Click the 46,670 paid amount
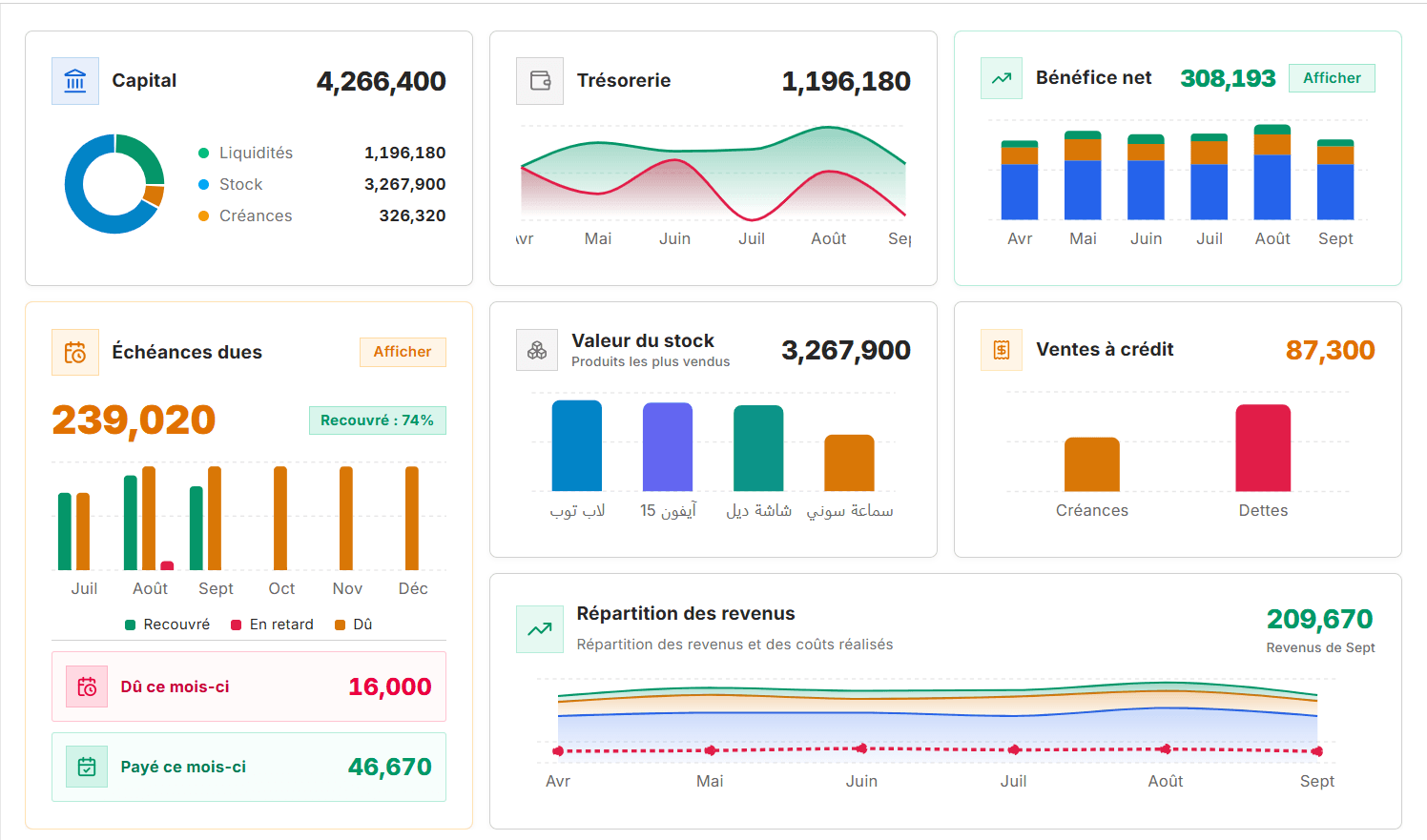Image resolution: width=1427 pixels, height=840 pixels. tap(390, 767)
